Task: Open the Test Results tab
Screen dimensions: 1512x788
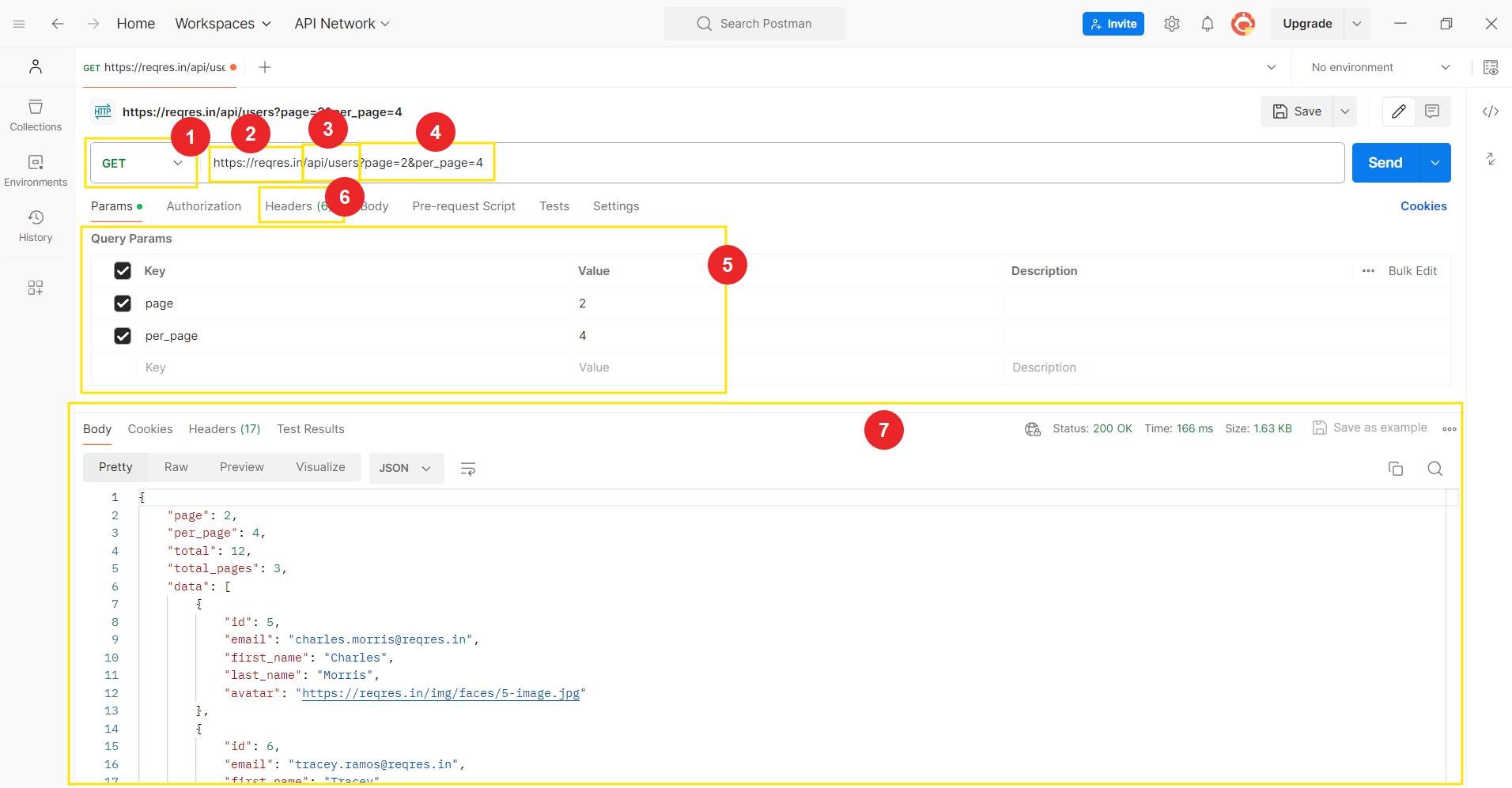Action: point(311,429)
